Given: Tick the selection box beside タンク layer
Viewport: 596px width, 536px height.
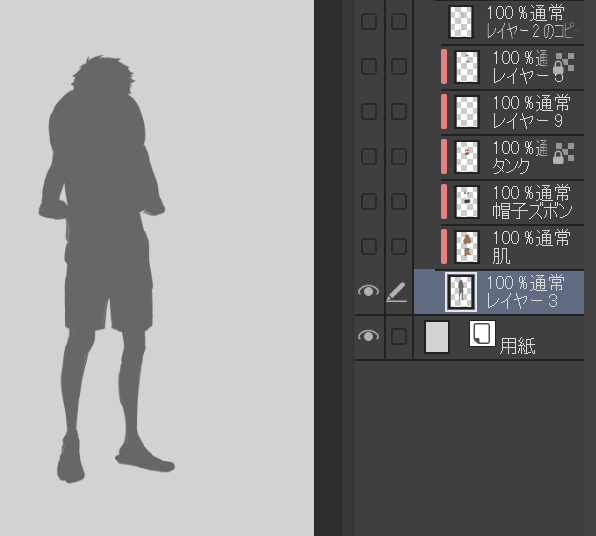Looking at the screenshot, I should click(399, 156).
